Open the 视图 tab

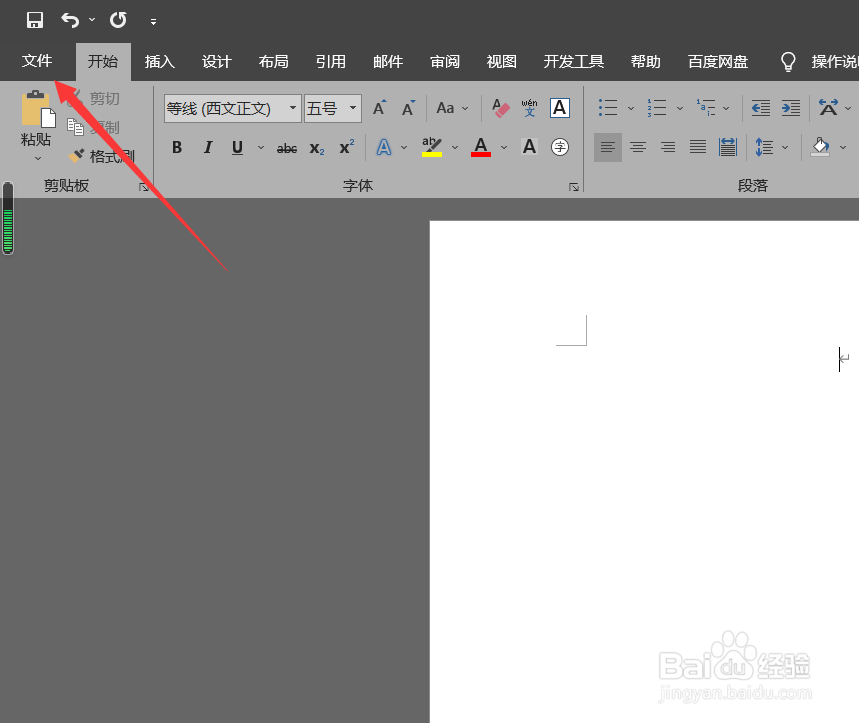501,61
